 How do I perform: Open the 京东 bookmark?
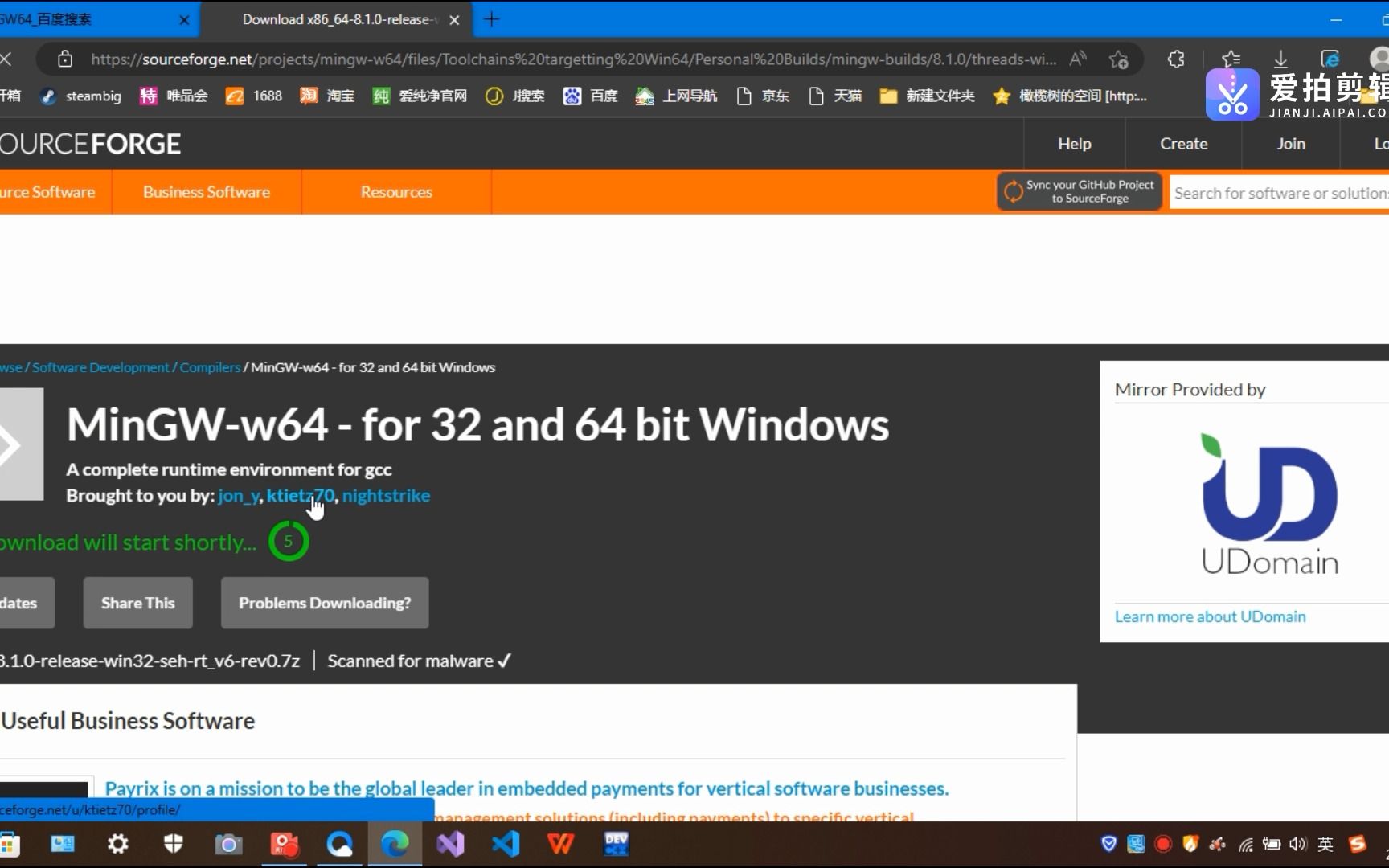(x=763, y=96)
